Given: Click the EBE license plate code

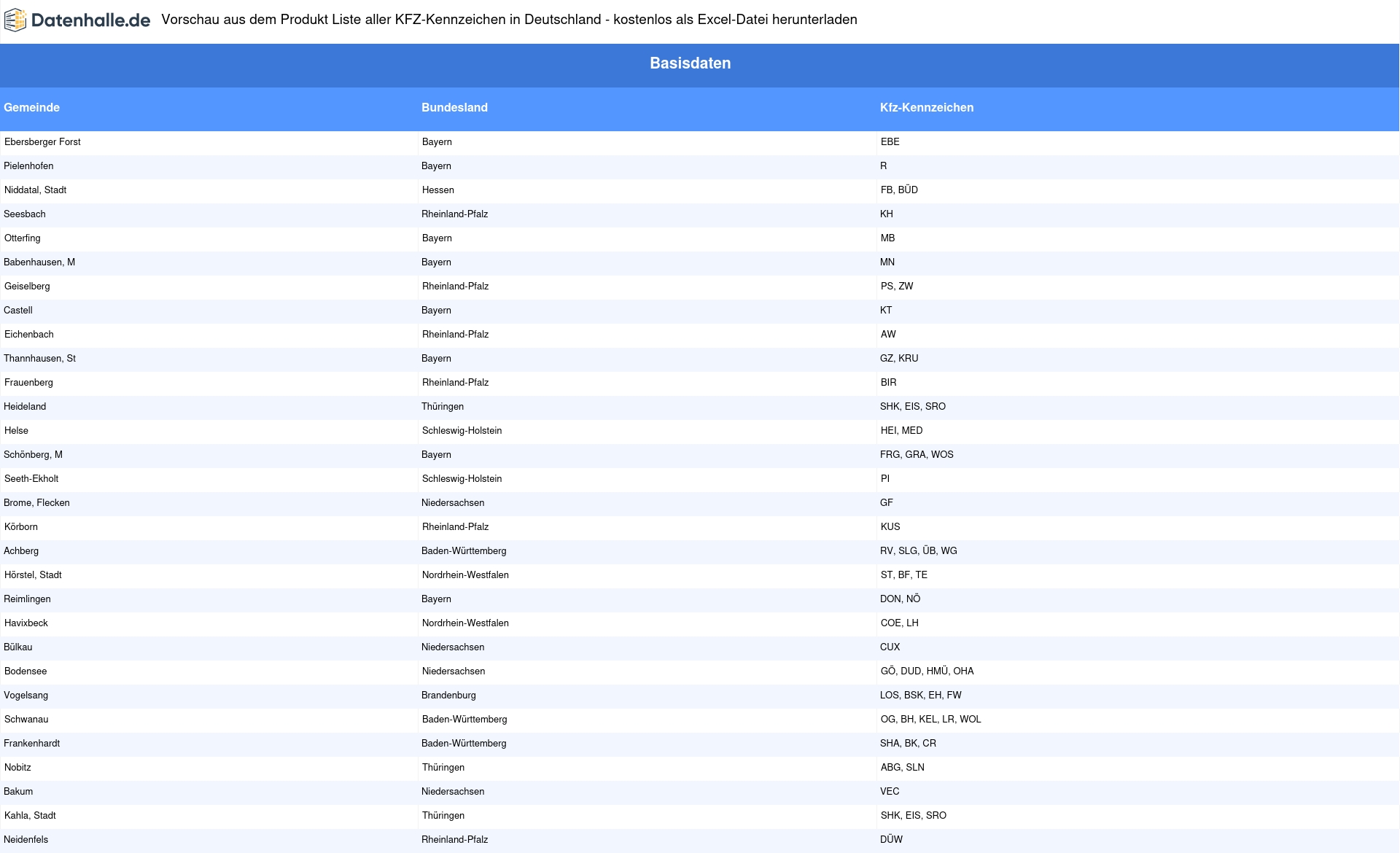Looking at the screenshot, I should tap(890, 142).
